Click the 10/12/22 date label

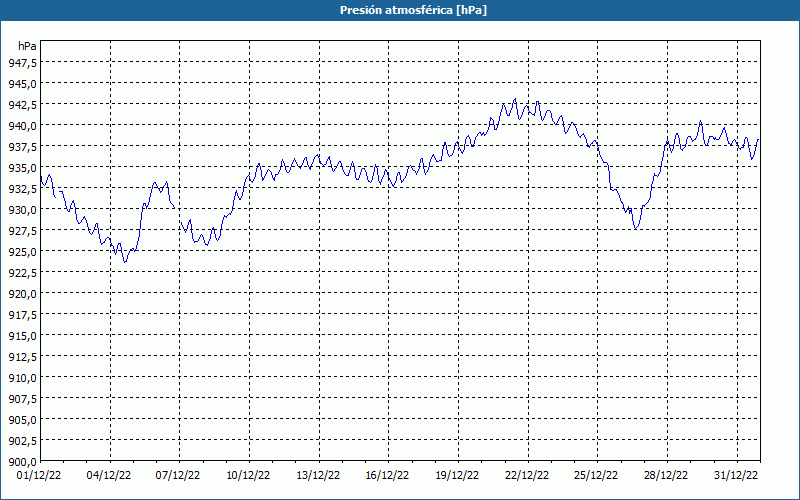point(248,475)
